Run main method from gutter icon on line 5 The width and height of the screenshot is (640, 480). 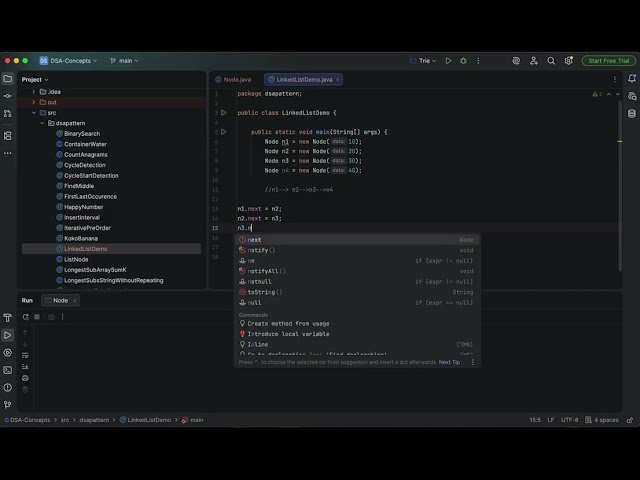tap(224, 132)
